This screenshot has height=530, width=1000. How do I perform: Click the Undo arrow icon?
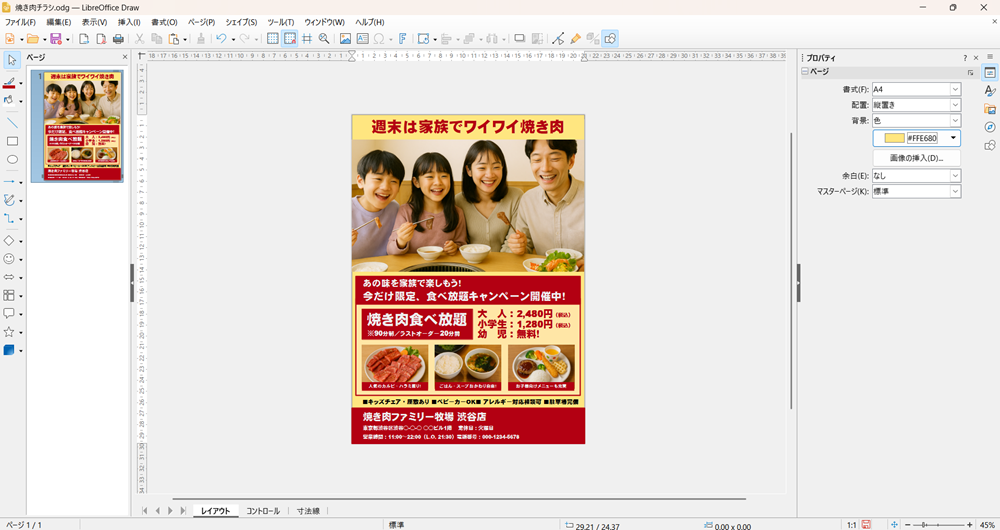pos(221,39)
